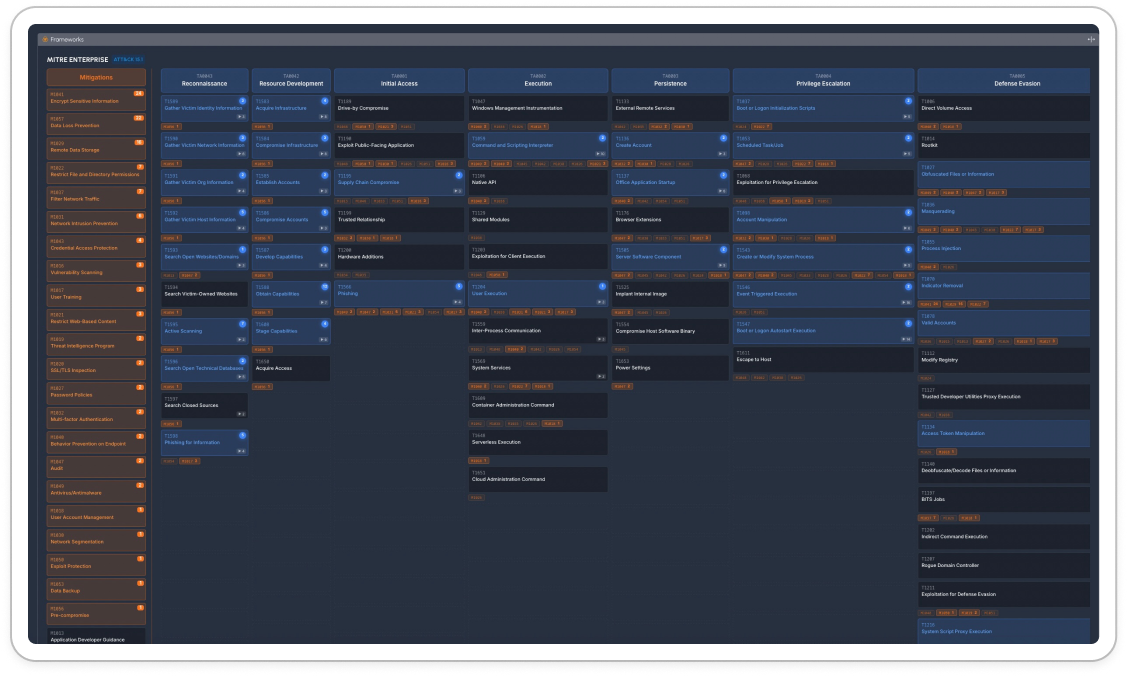Toggle the Application Developer Guidance mitigation
Viewport: 1128px width, 676px height.
click(96, 636)
